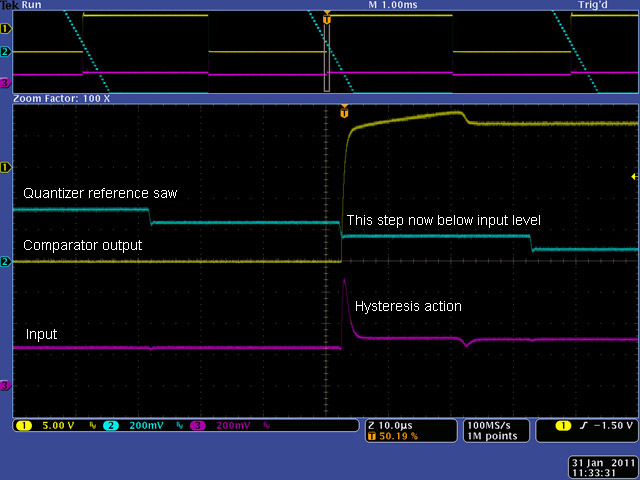Click the trigger level arrow on right edge
This screenshot has height=480, width=640.
point(634,177)
